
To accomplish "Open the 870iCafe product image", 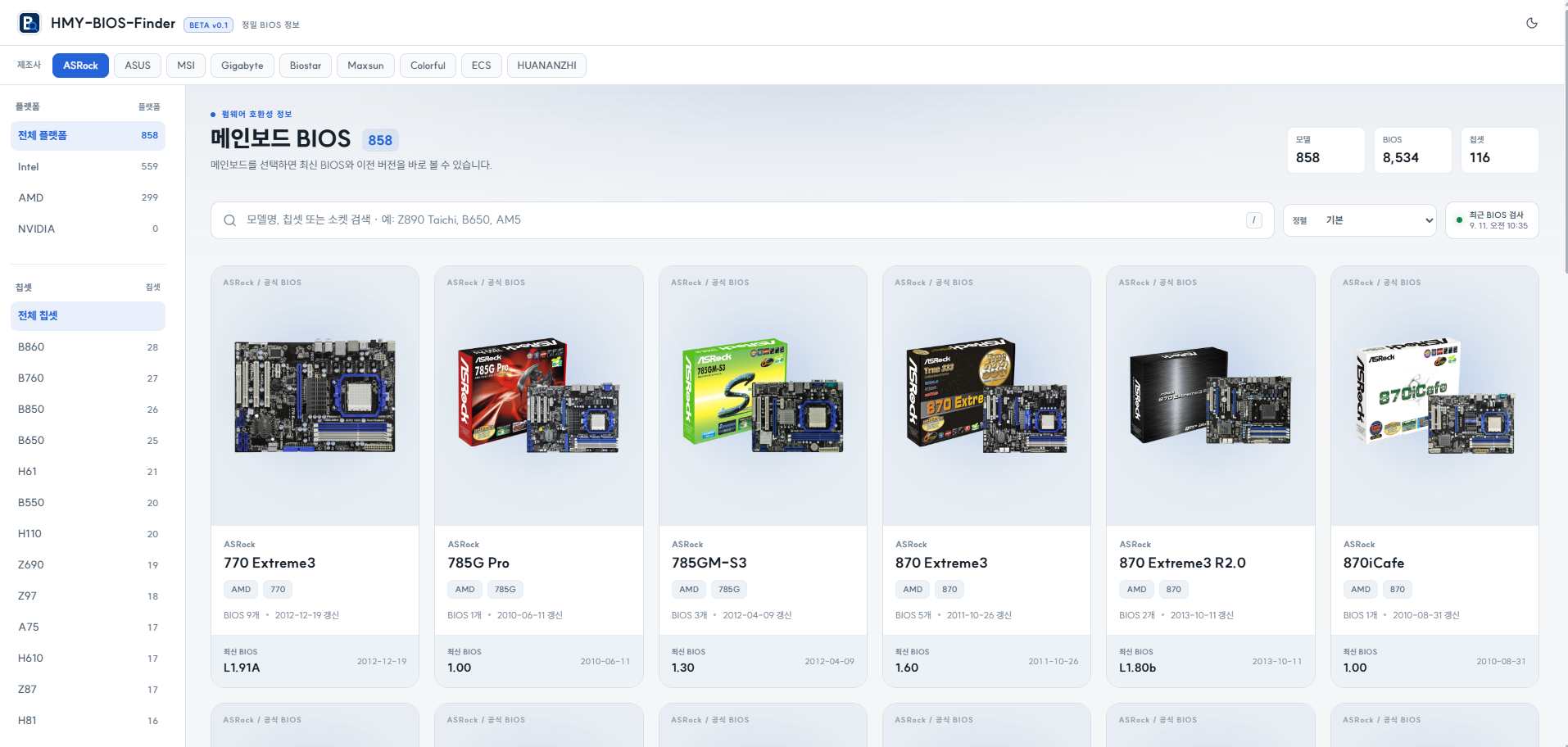I will point(1434,396).
